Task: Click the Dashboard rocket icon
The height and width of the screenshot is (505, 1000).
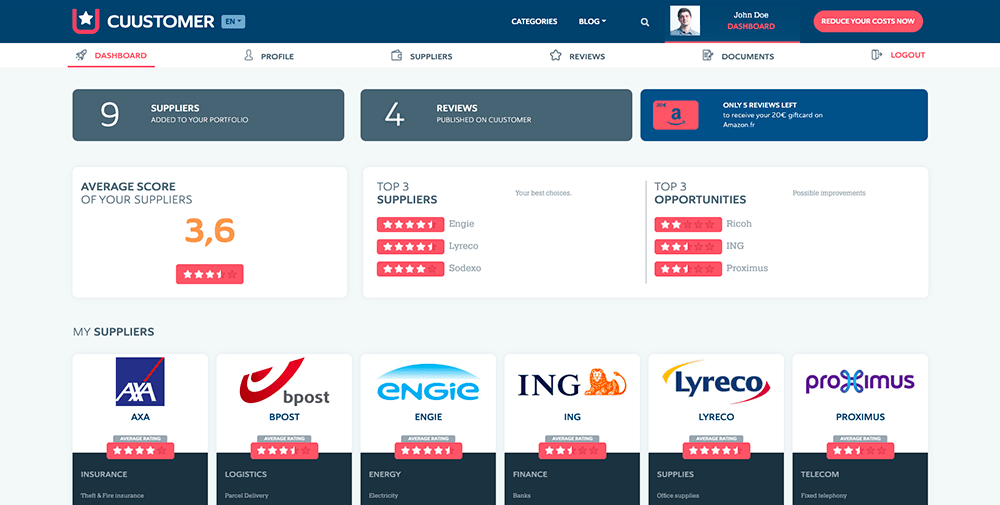Action: [81, 55]
